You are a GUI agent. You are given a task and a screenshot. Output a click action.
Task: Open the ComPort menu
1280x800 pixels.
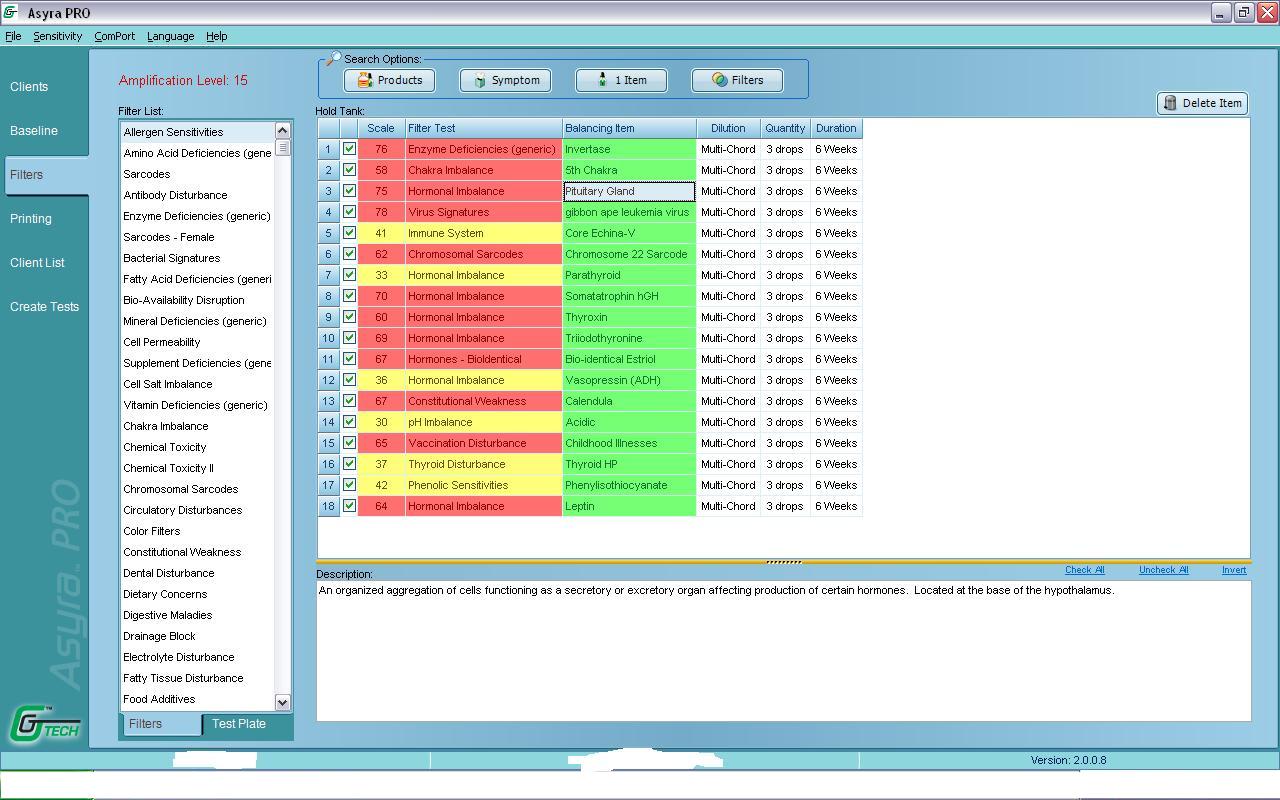click(x=114, y=36)
